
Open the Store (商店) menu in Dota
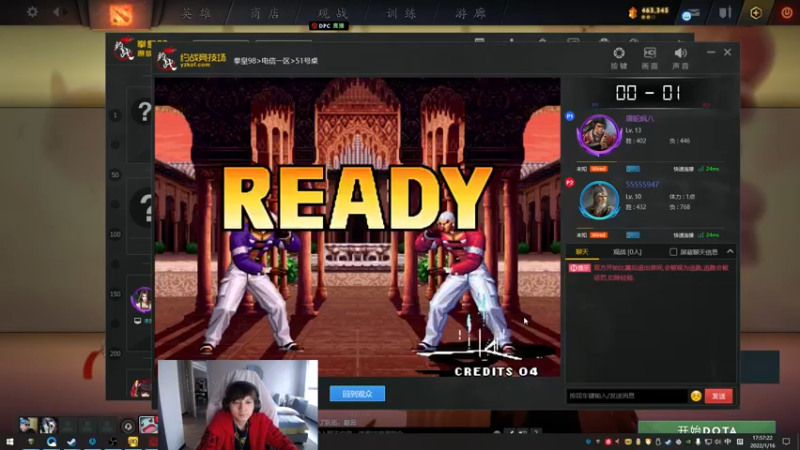(264, 13)
